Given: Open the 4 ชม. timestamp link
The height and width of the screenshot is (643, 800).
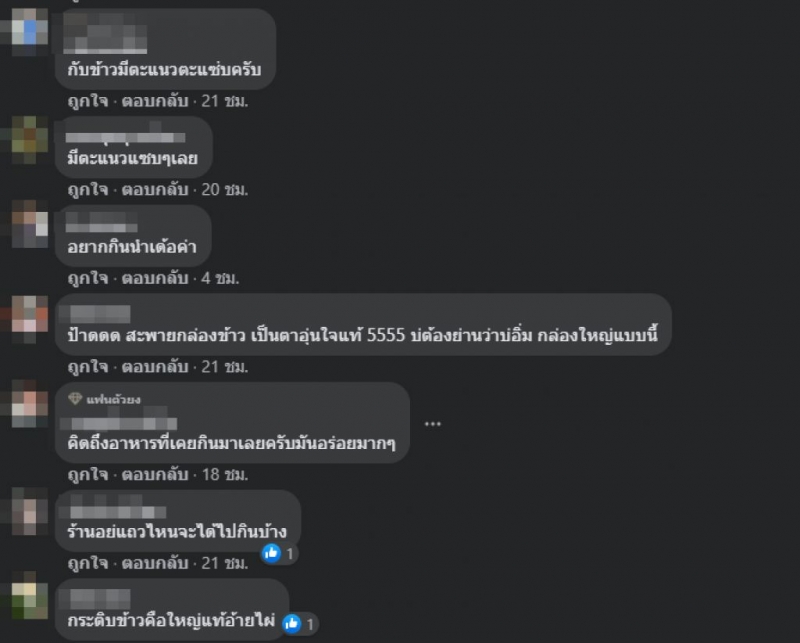Looking at the screenshot, I should coord(220,278).
